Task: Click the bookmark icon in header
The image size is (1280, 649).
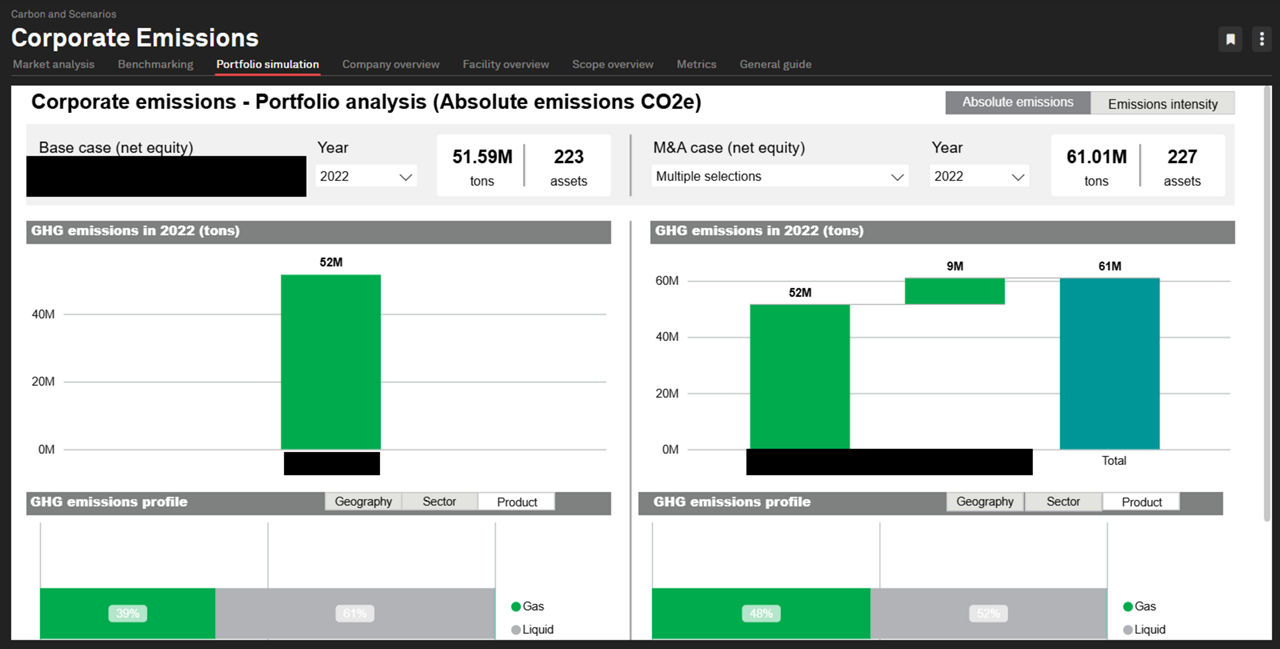Action: point(1231,39)
